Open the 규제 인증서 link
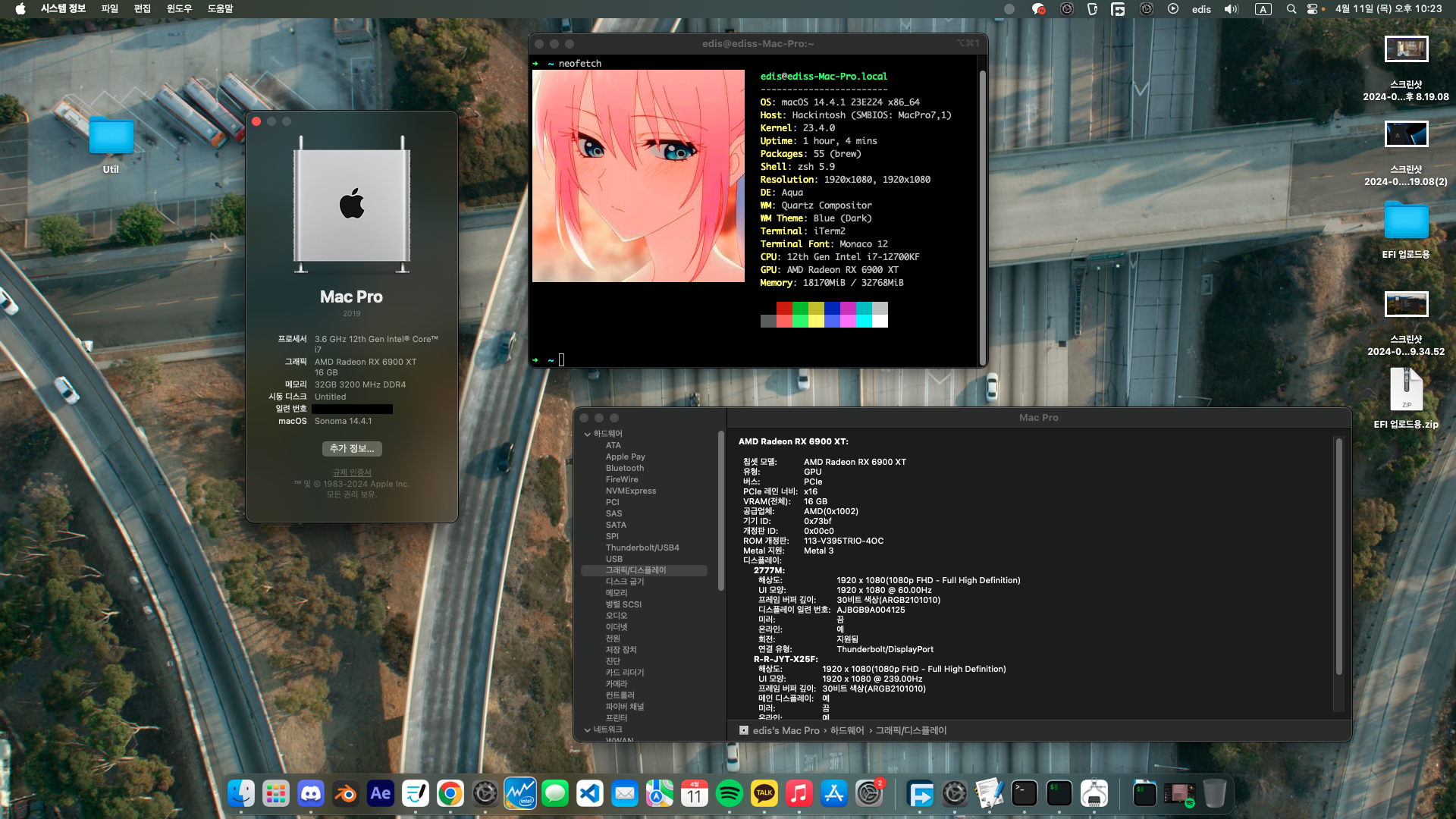The image size is (1456, 819). [352, 472]
